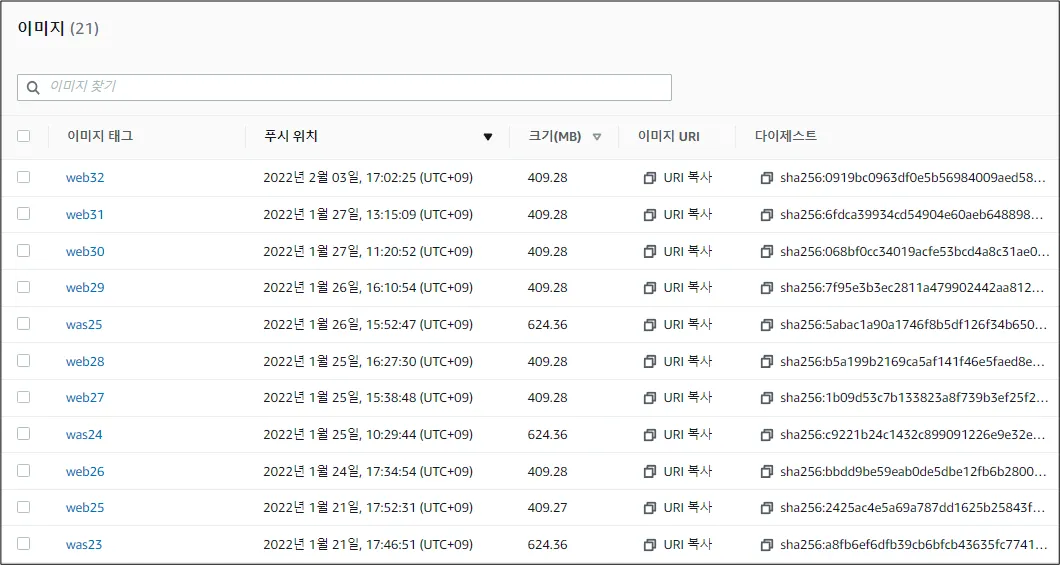1060x565 pixels.
Task: Open the was24 image tag link
Action: point(84,435)
